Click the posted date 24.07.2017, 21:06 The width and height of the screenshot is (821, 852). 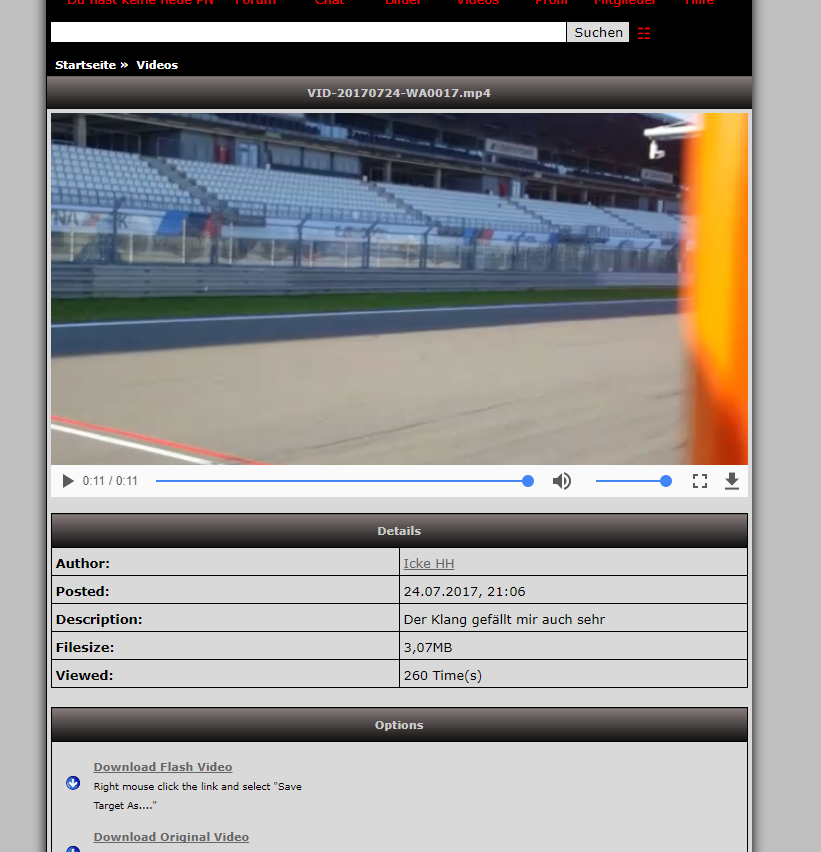(x=465, y=591)
